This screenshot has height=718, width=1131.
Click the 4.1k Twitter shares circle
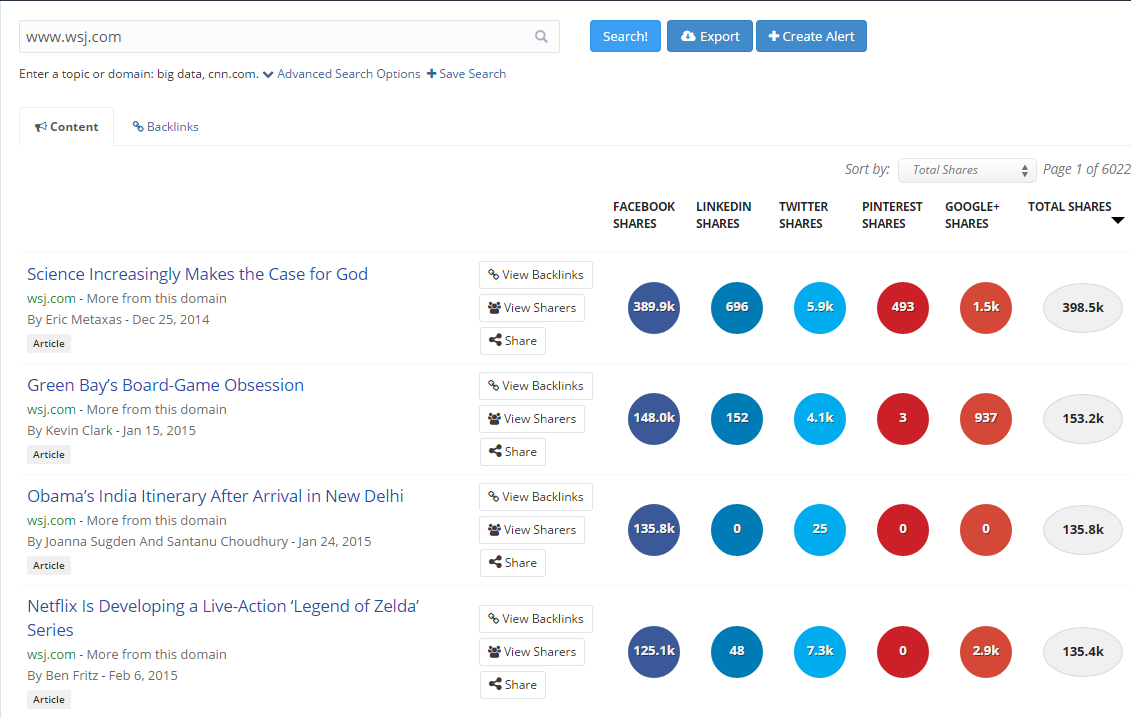pos(820,419)
